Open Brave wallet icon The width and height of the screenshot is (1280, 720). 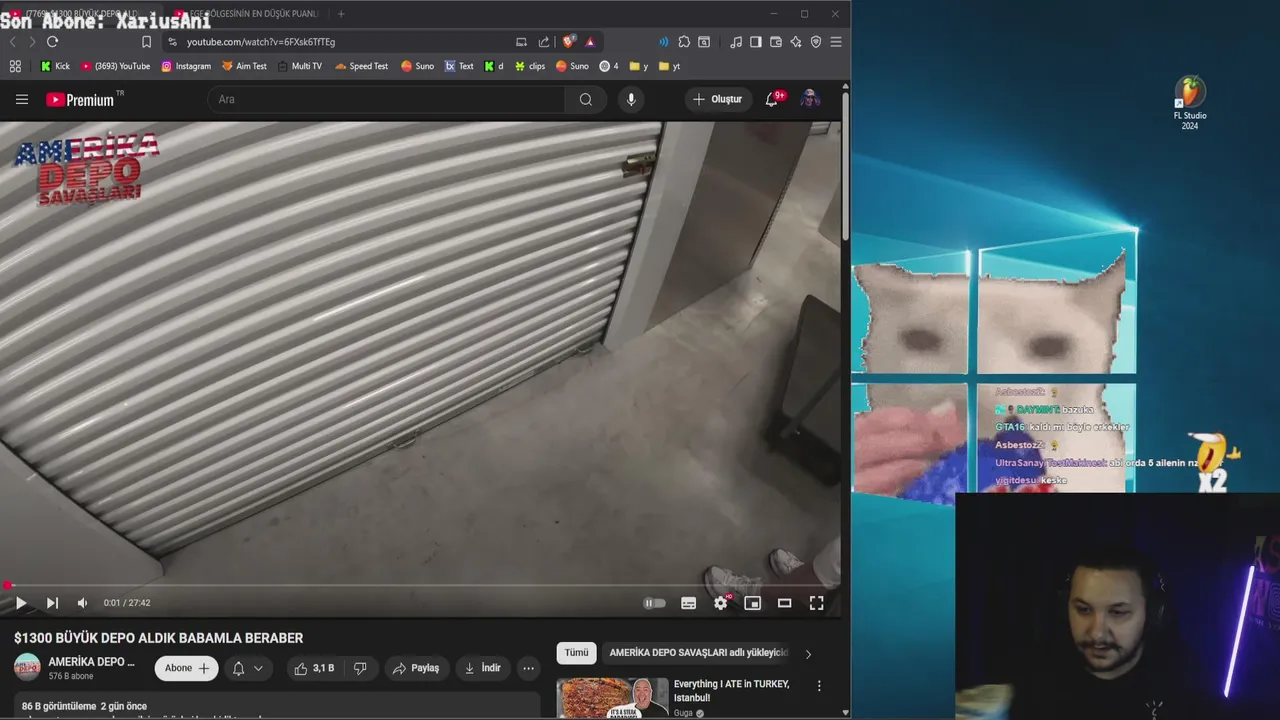coord(776,42)
